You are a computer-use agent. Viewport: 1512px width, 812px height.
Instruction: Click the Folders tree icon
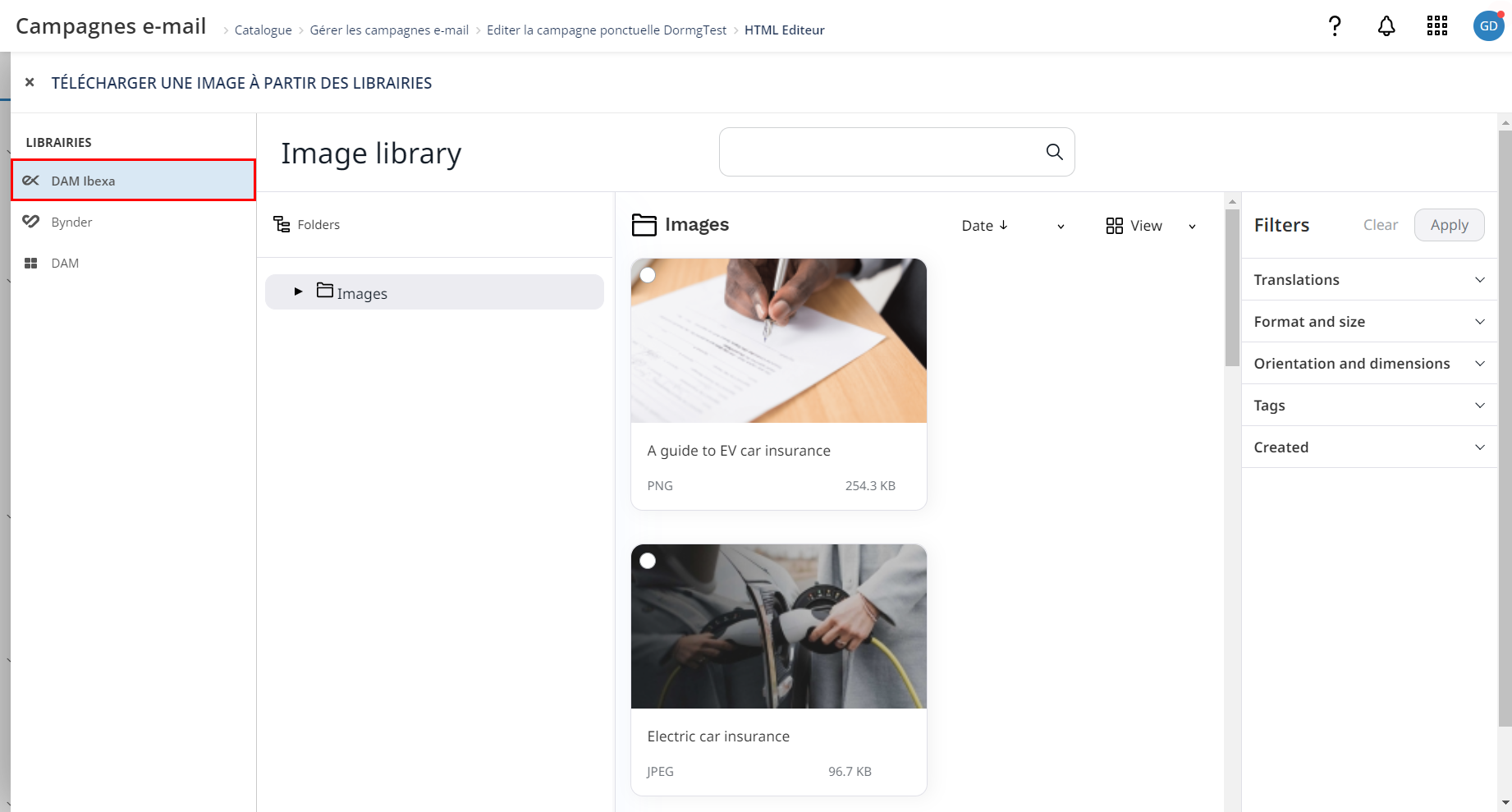[282, 224]
